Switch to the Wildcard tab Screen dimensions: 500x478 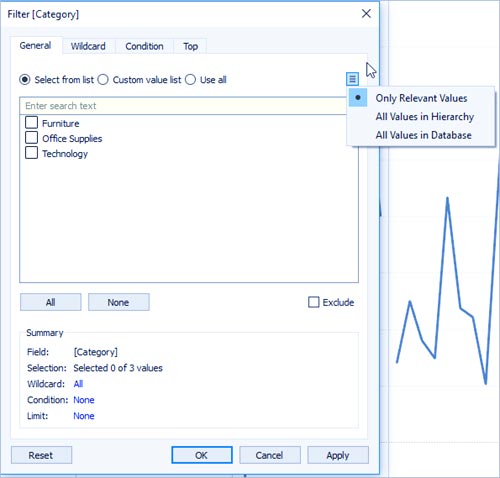pos(88,46)
